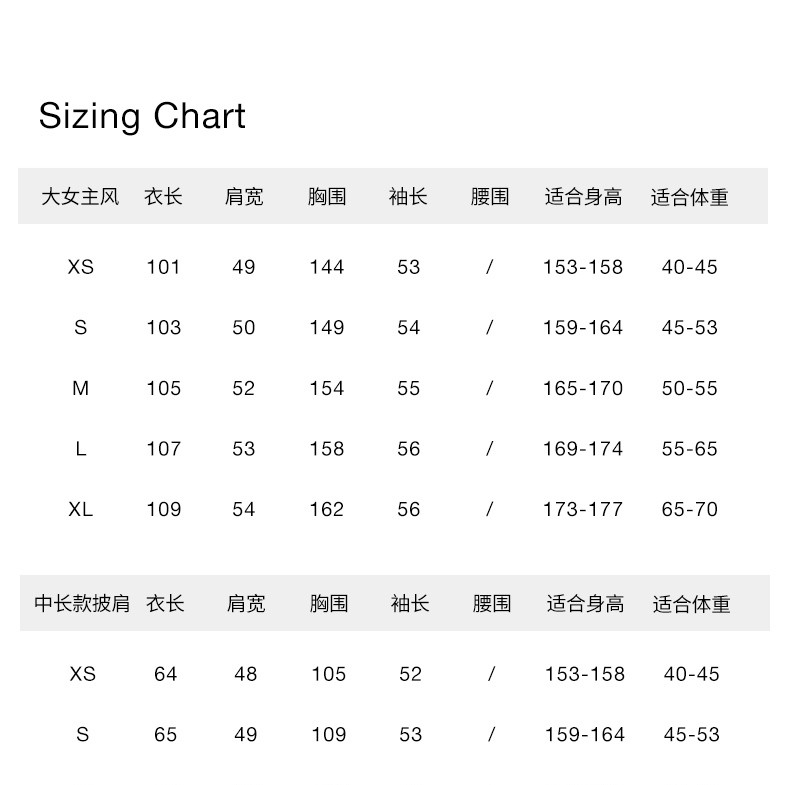Select the 65-70 weight range
Image resolution: width=790 pixels, height=785 pixels.
[x=690, y=509]
